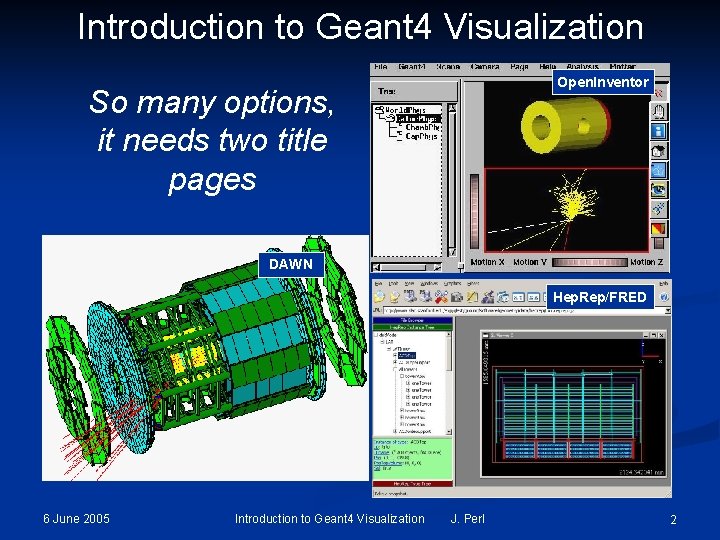Click the red bar at the bottom of the FRED left panel
This screenshot has height=540, width=720.
tap(412, 484)
